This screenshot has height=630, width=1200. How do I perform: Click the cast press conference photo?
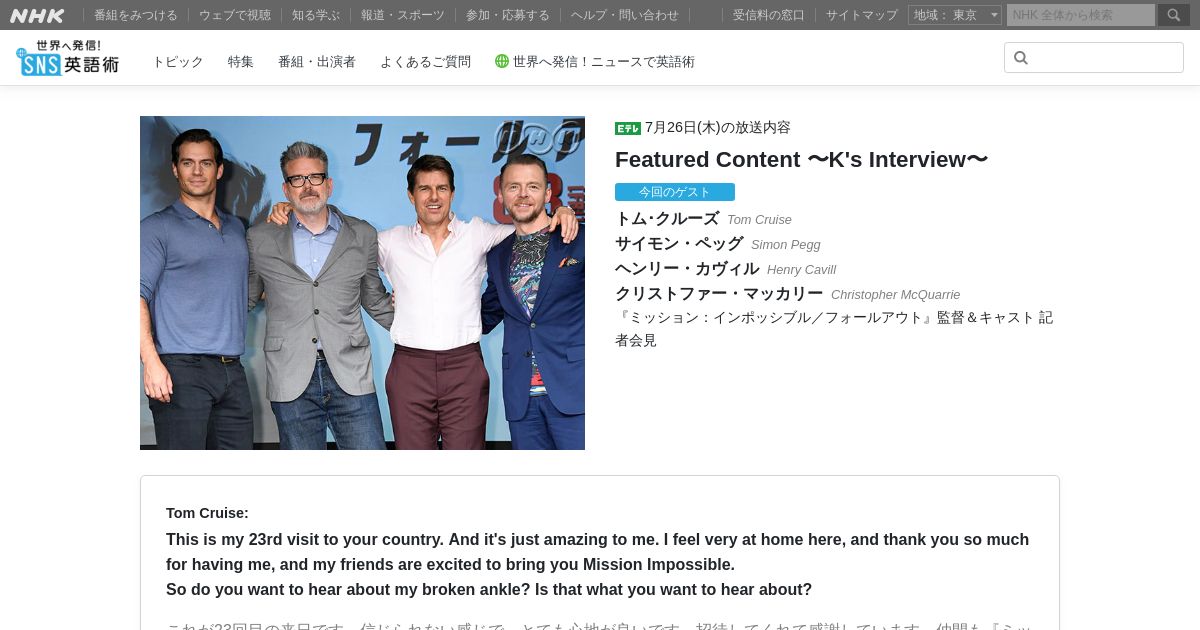click(x=362, y=283)
